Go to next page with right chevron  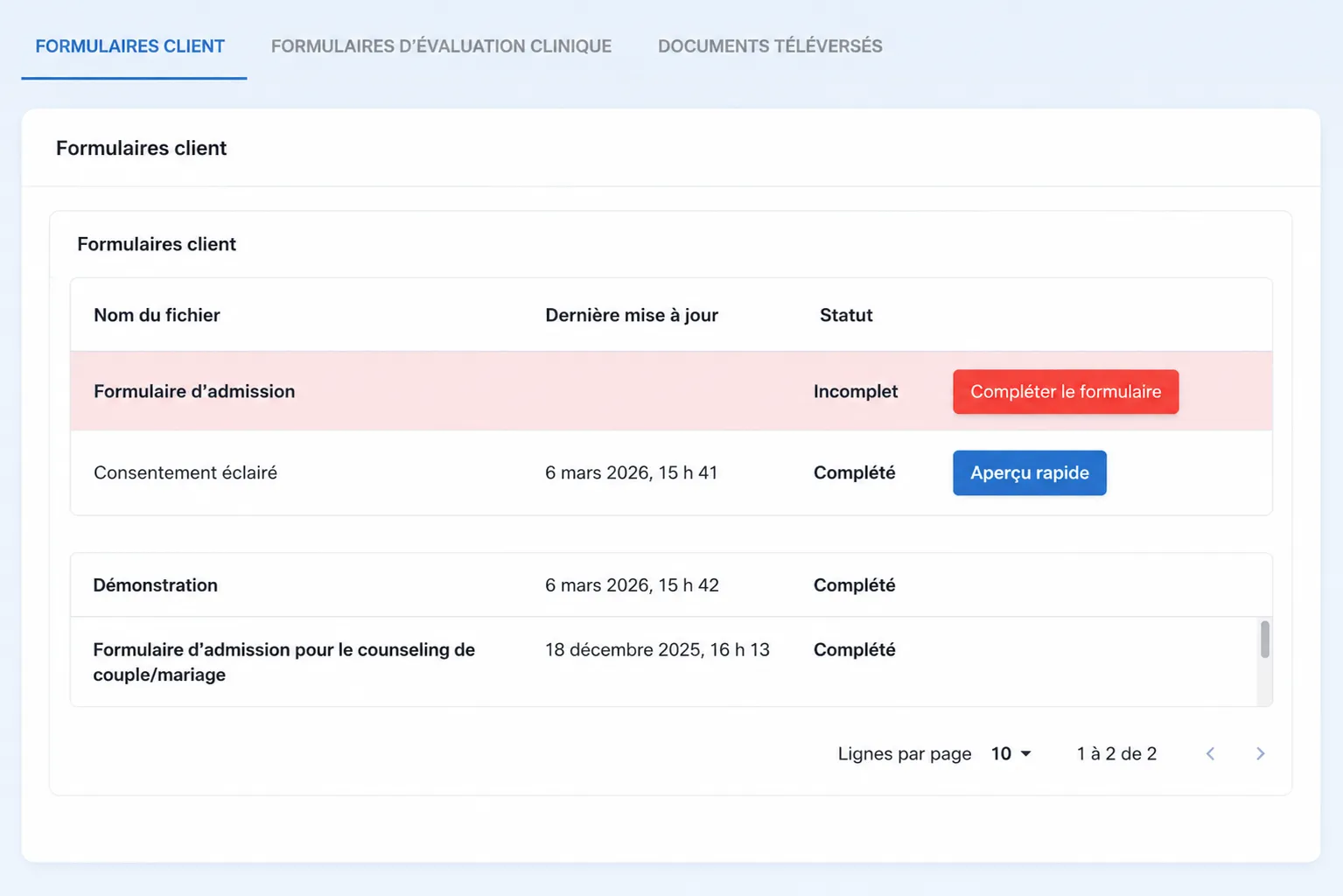point(1260,753)
